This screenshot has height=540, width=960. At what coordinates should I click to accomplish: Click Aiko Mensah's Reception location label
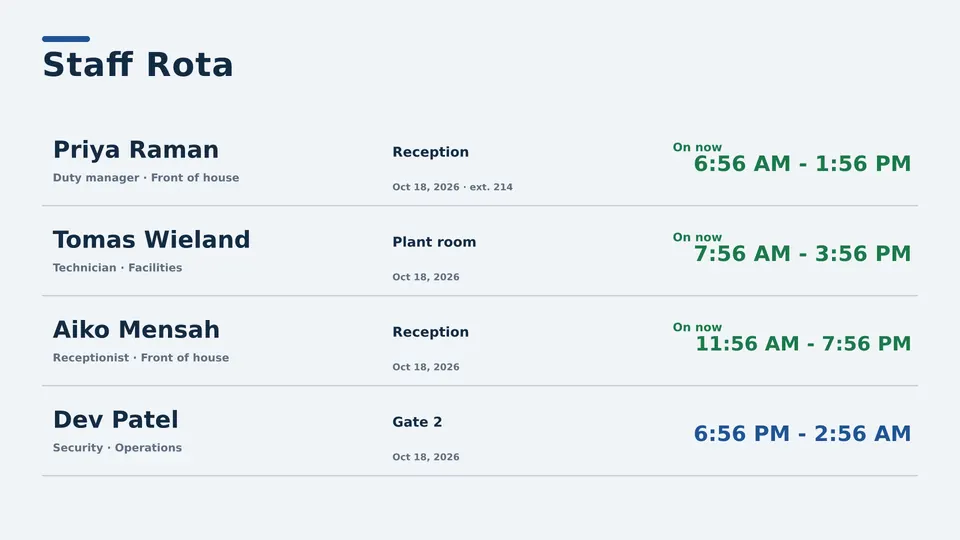click(x=430, y=332)
